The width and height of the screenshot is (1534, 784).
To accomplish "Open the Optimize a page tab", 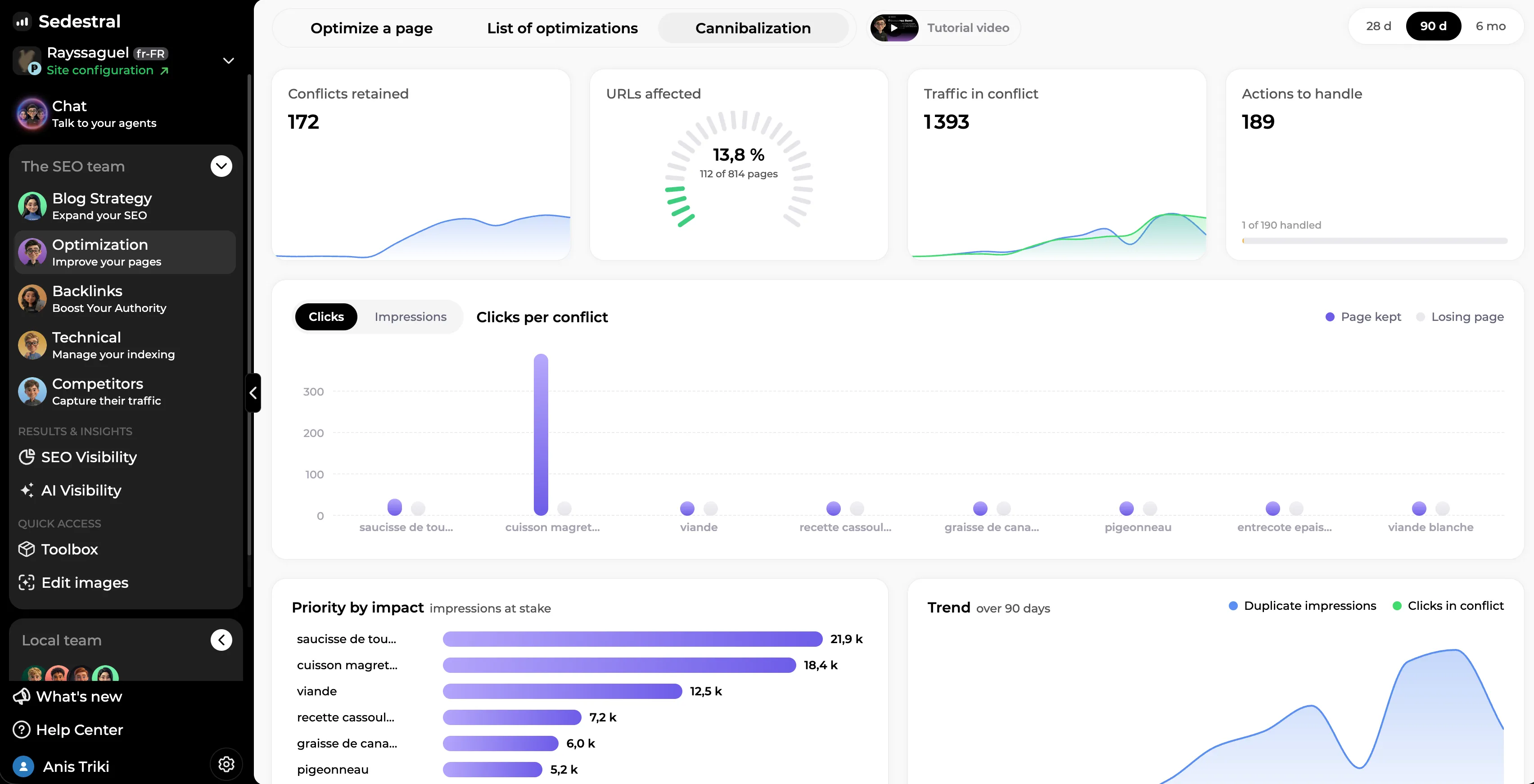I will [372, 28].
